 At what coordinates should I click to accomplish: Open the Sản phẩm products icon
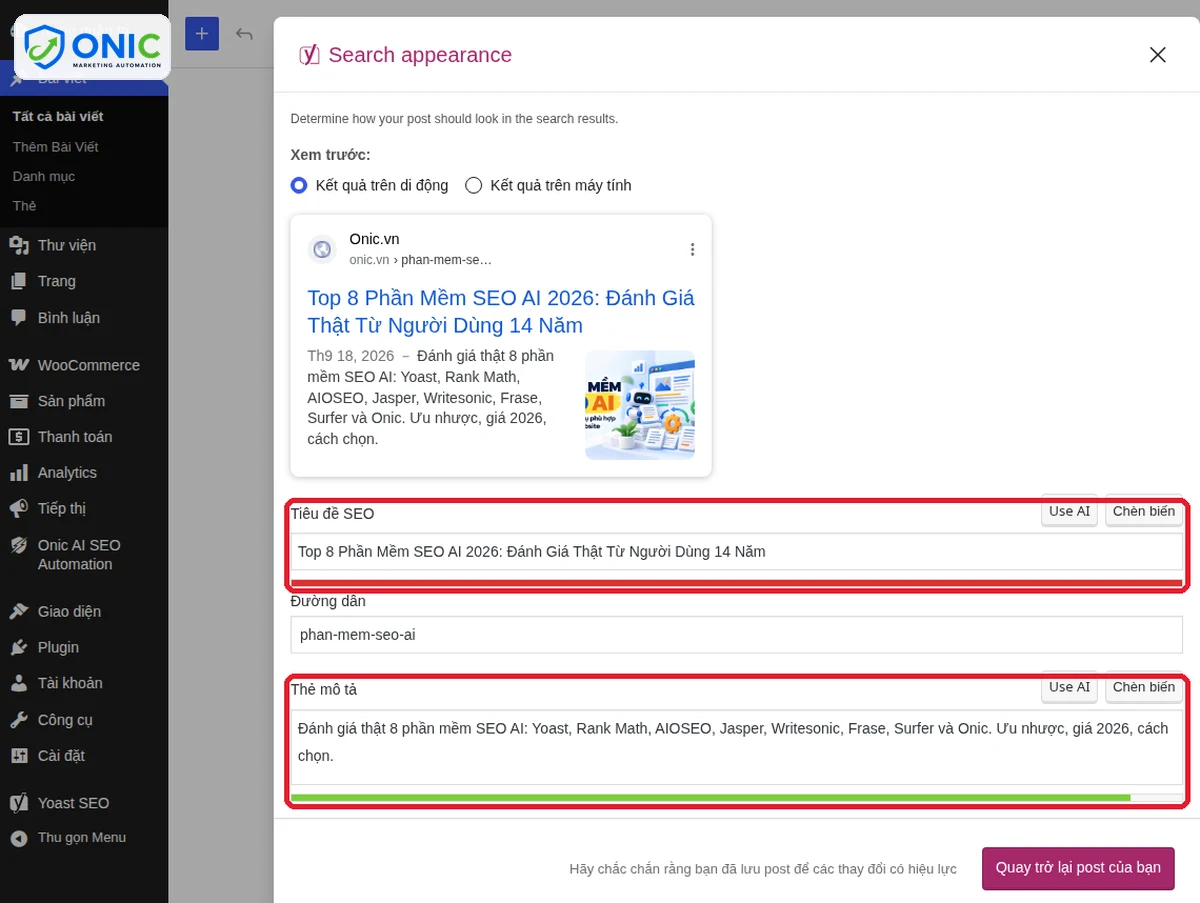[19, 401]
